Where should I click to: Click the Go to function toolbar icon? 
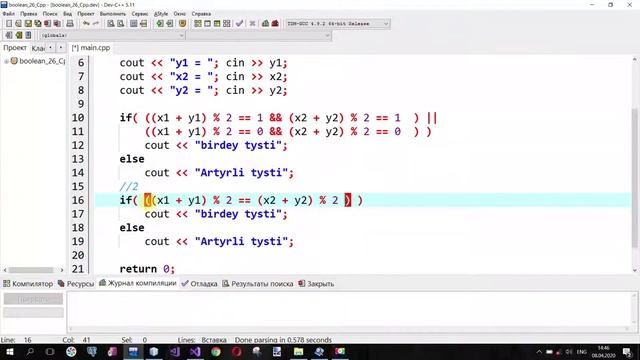pos(133,24)
